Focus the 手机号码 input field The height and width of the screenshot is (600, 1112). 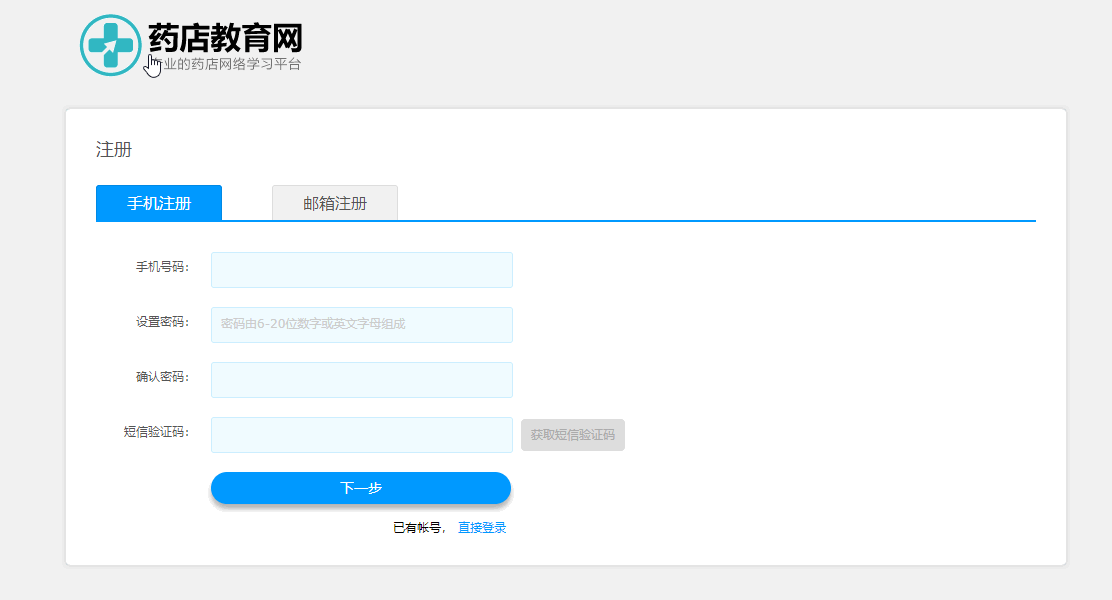[x=362, y=270]
